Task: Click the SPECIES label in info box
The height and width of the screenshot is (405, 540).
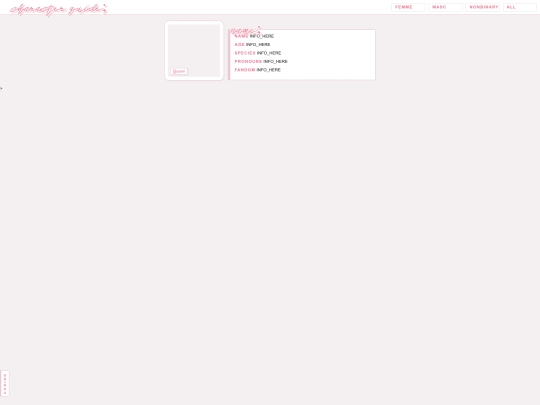Action: 245,53
